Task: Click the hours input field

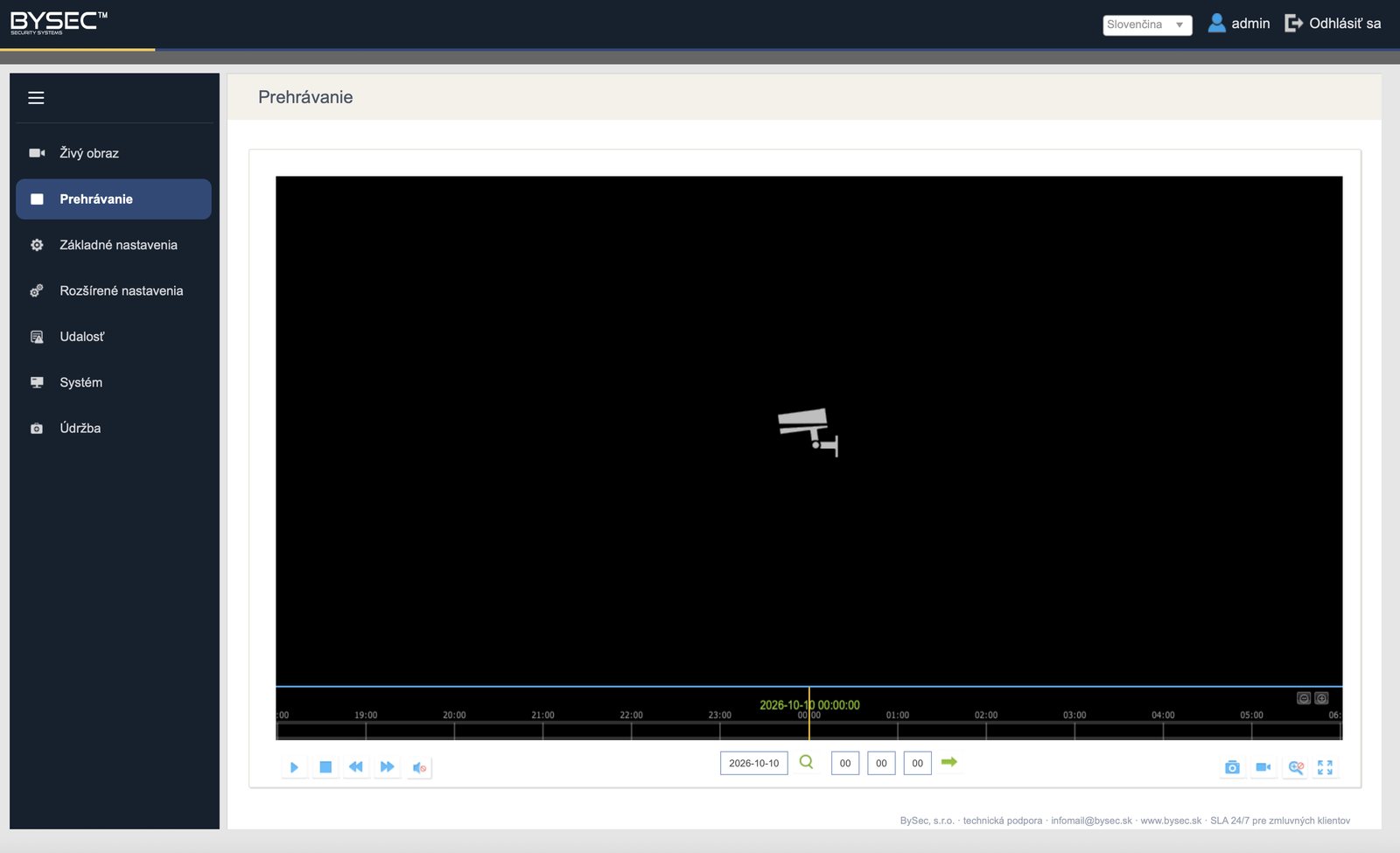Action: click(x=845, y=763)
